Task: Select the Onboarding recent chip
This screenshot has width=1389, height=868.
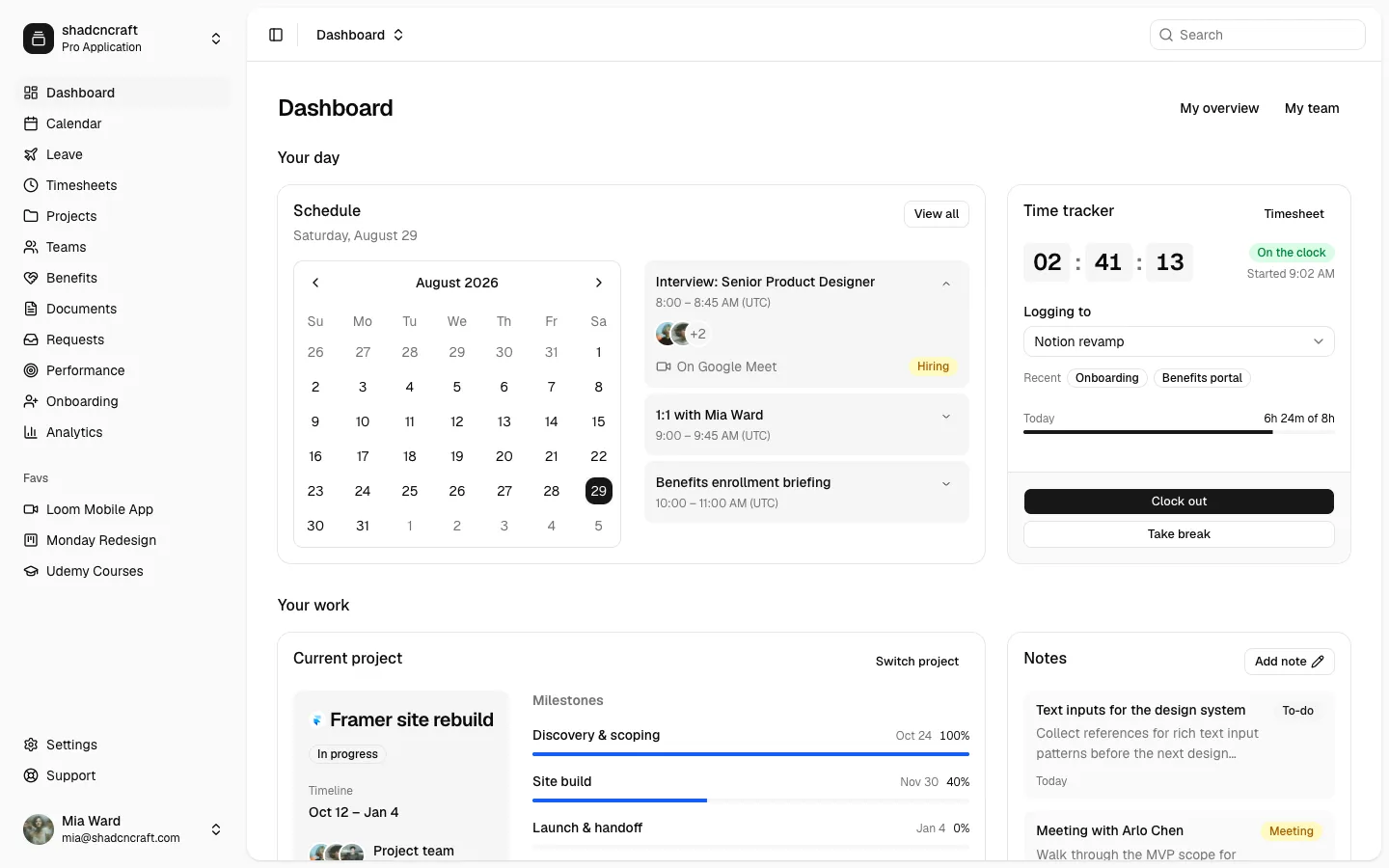Action: click(1107, 378)
